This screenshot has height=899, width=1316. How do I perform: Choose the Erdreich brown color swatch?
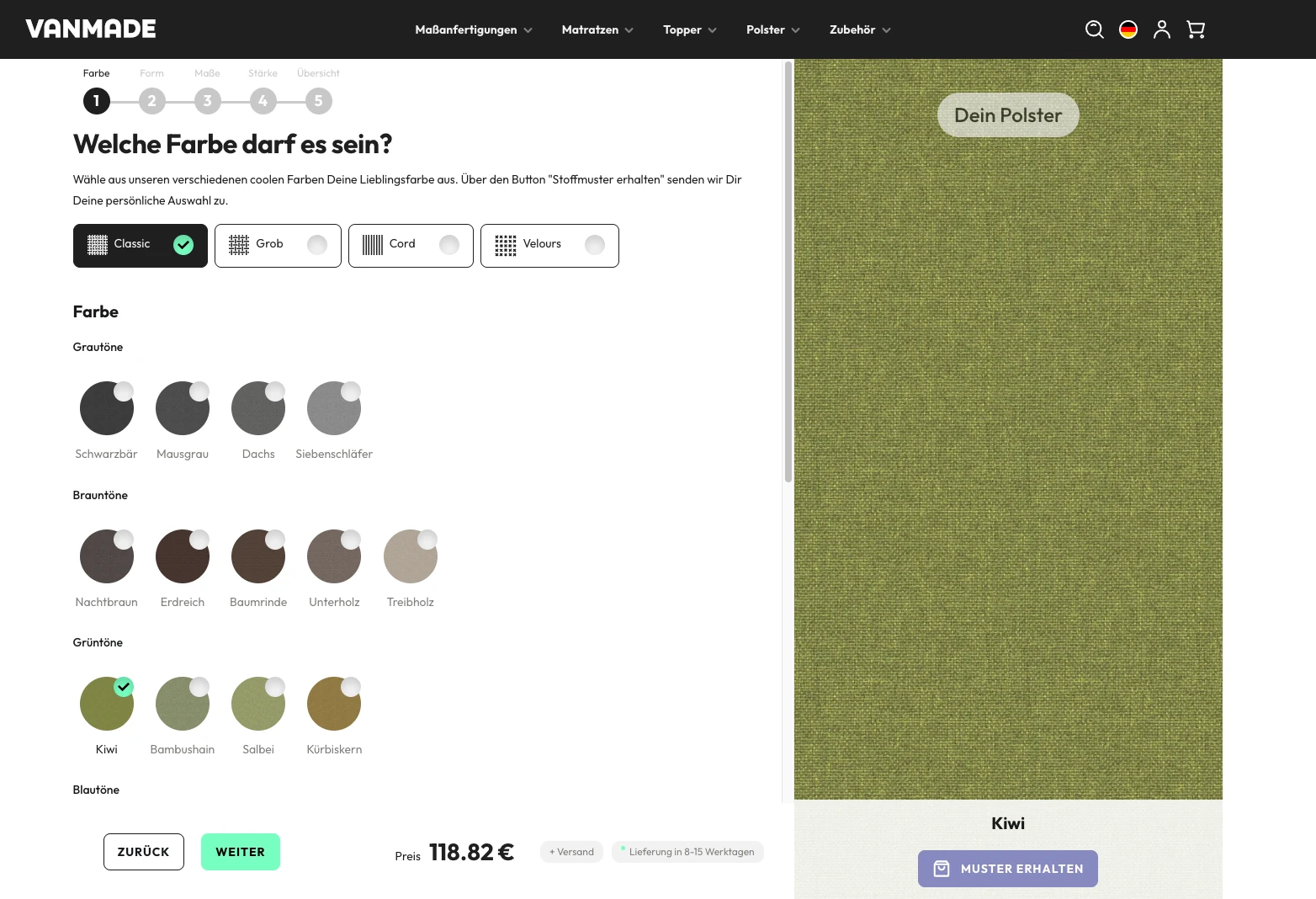(183, 556)
